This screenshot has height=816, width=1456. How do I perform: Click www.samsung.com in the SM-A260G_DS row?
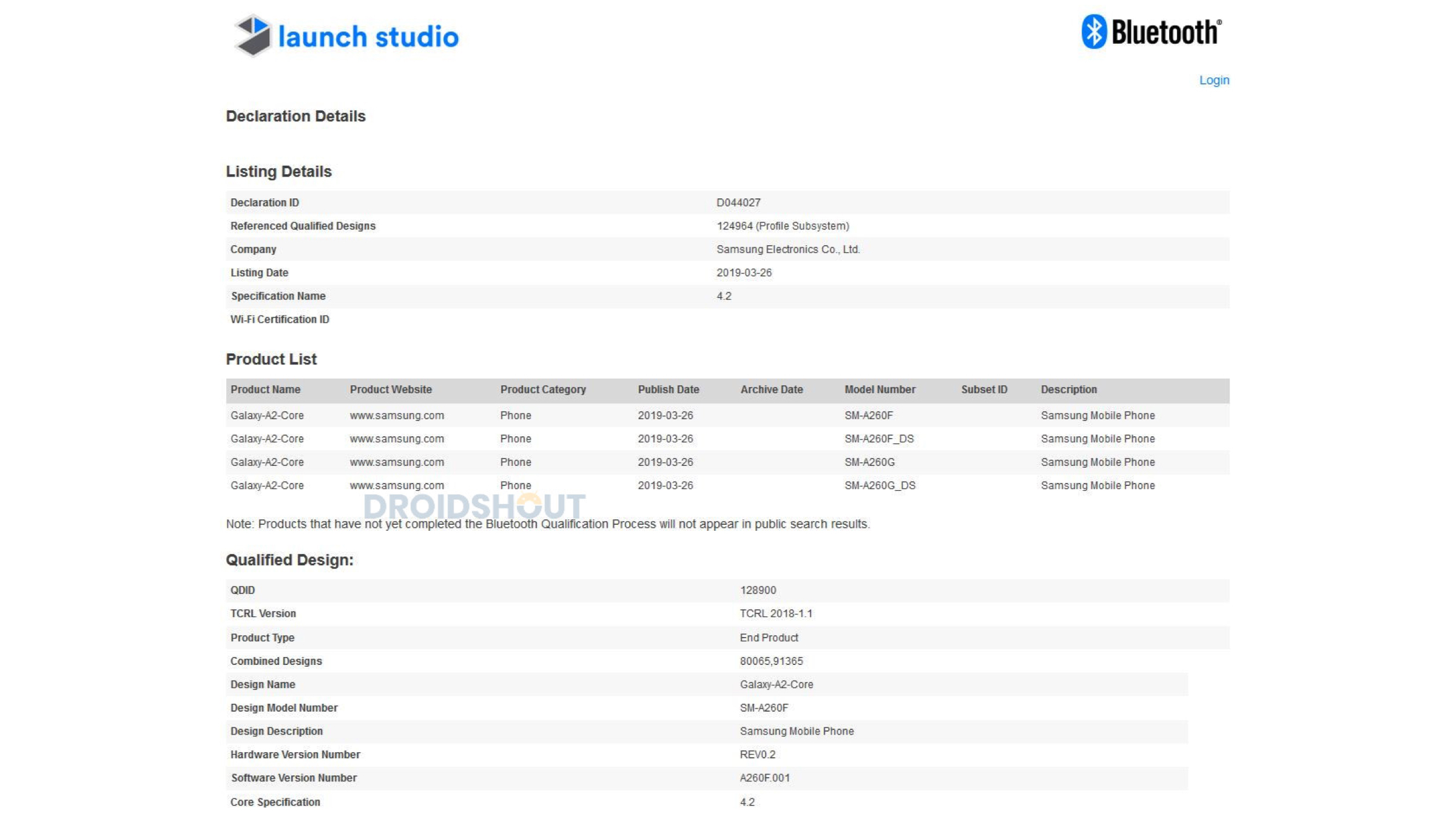click(x=396, y=485)
